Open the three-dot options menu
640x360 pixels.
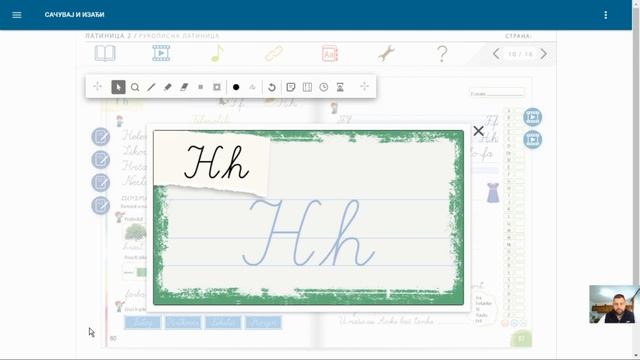click(606, 15)
